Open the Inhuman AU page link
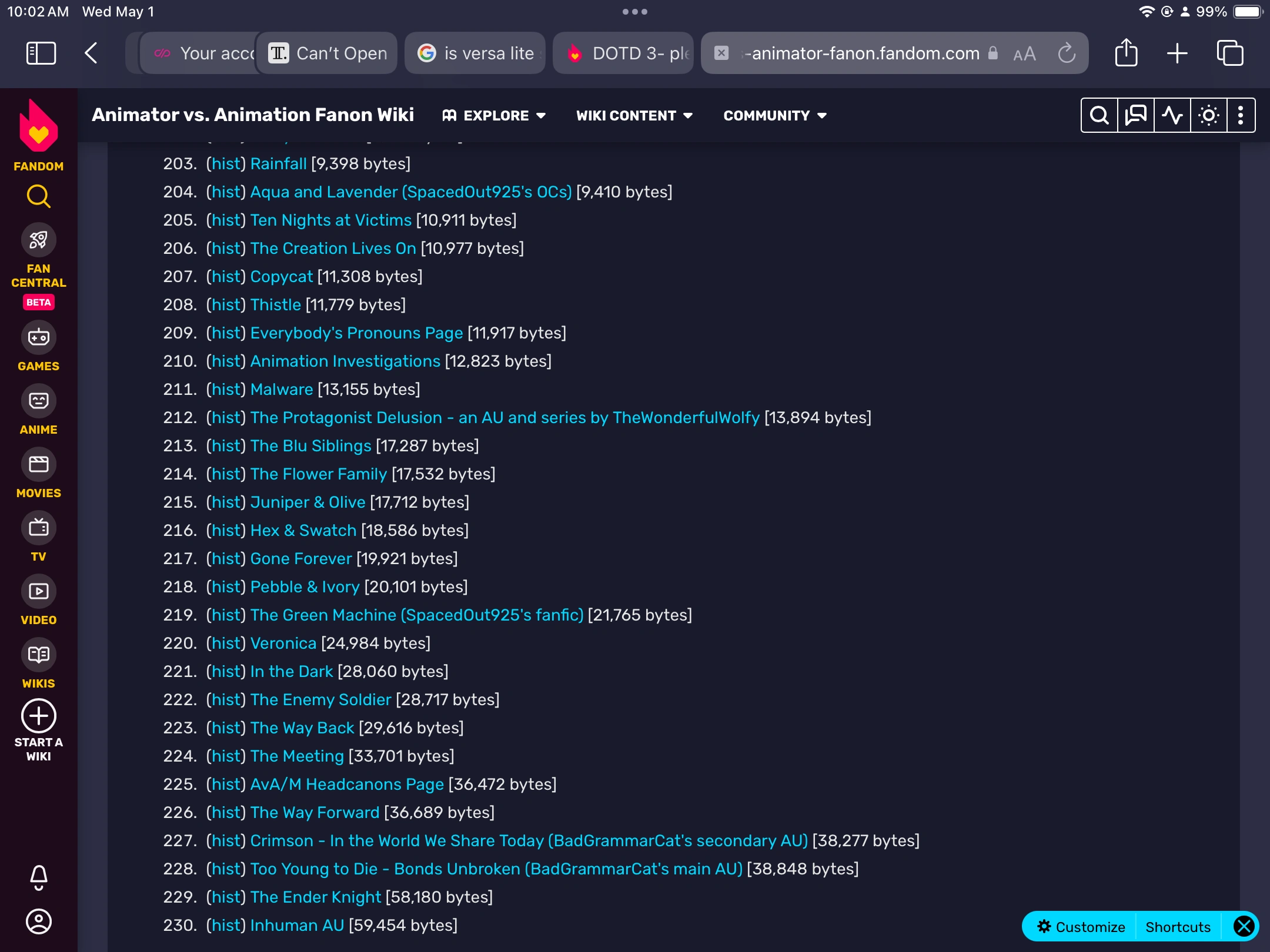 [297, 925]
